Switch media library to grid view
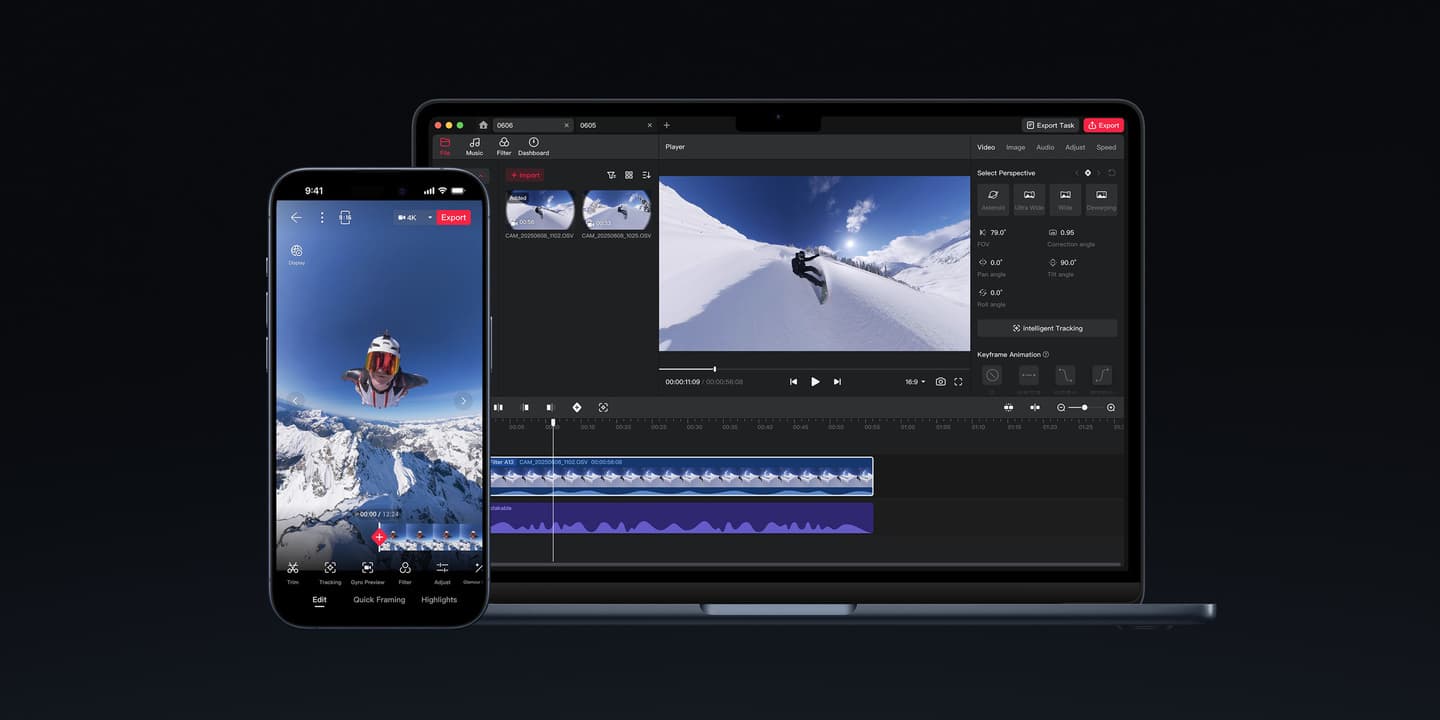Viewport: 1440px width, 720px height. 629,175
